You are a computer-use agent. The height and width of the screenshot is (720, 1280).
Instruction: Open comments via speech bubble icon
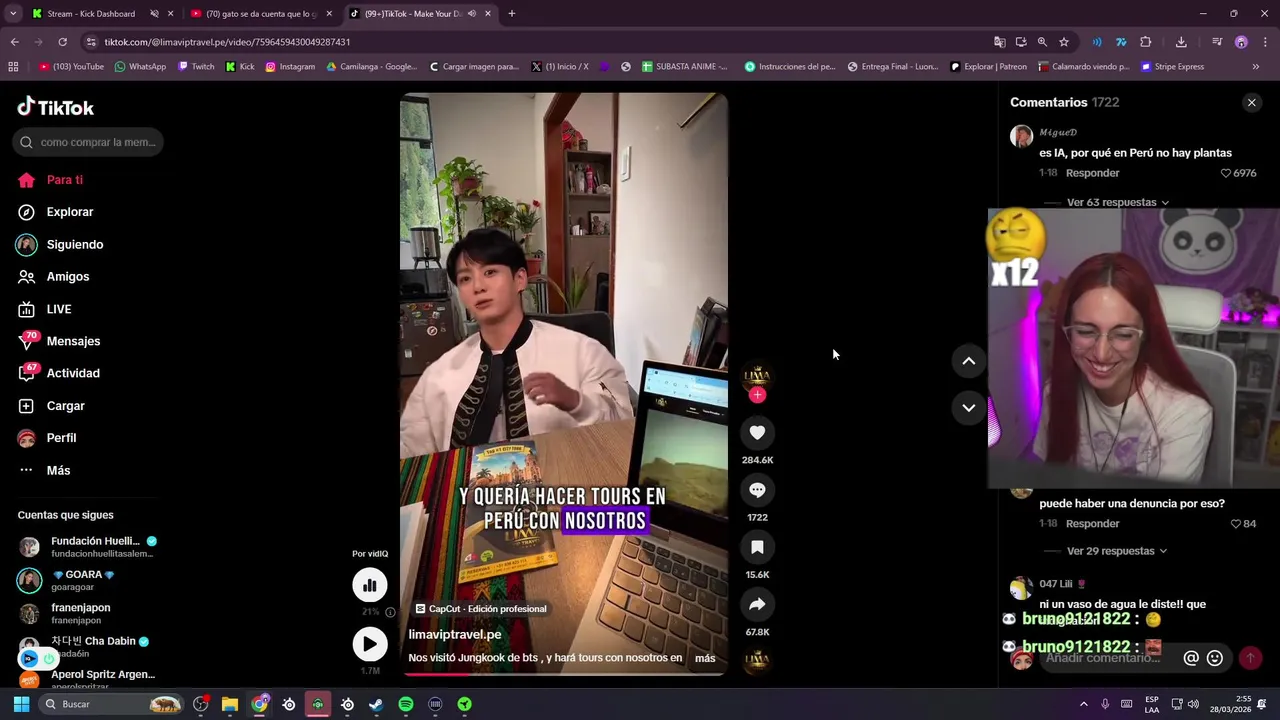pyautogui.click(x=757, y=490)
